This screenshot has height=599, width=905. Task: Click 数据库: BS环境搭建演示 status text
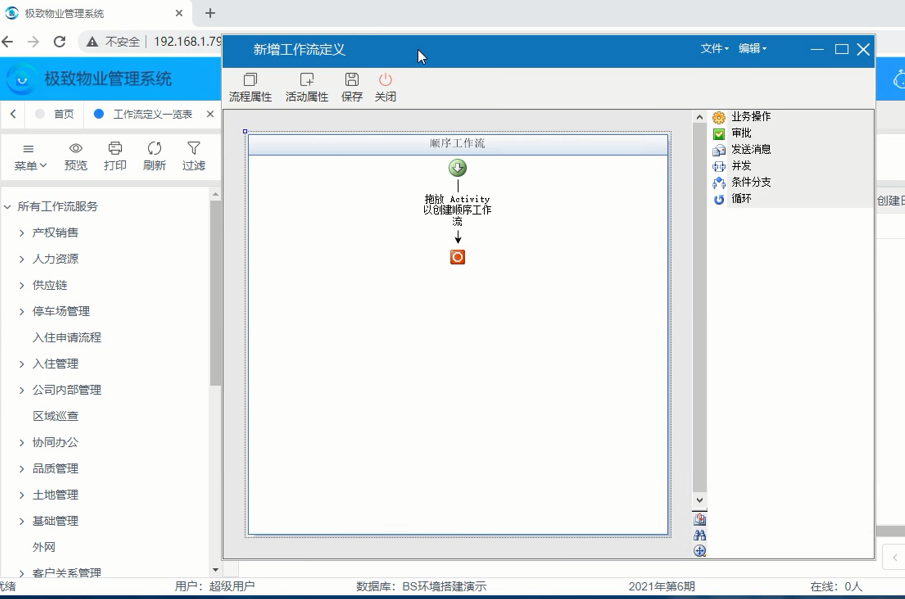pyautogui.click(x=421, y=586)
